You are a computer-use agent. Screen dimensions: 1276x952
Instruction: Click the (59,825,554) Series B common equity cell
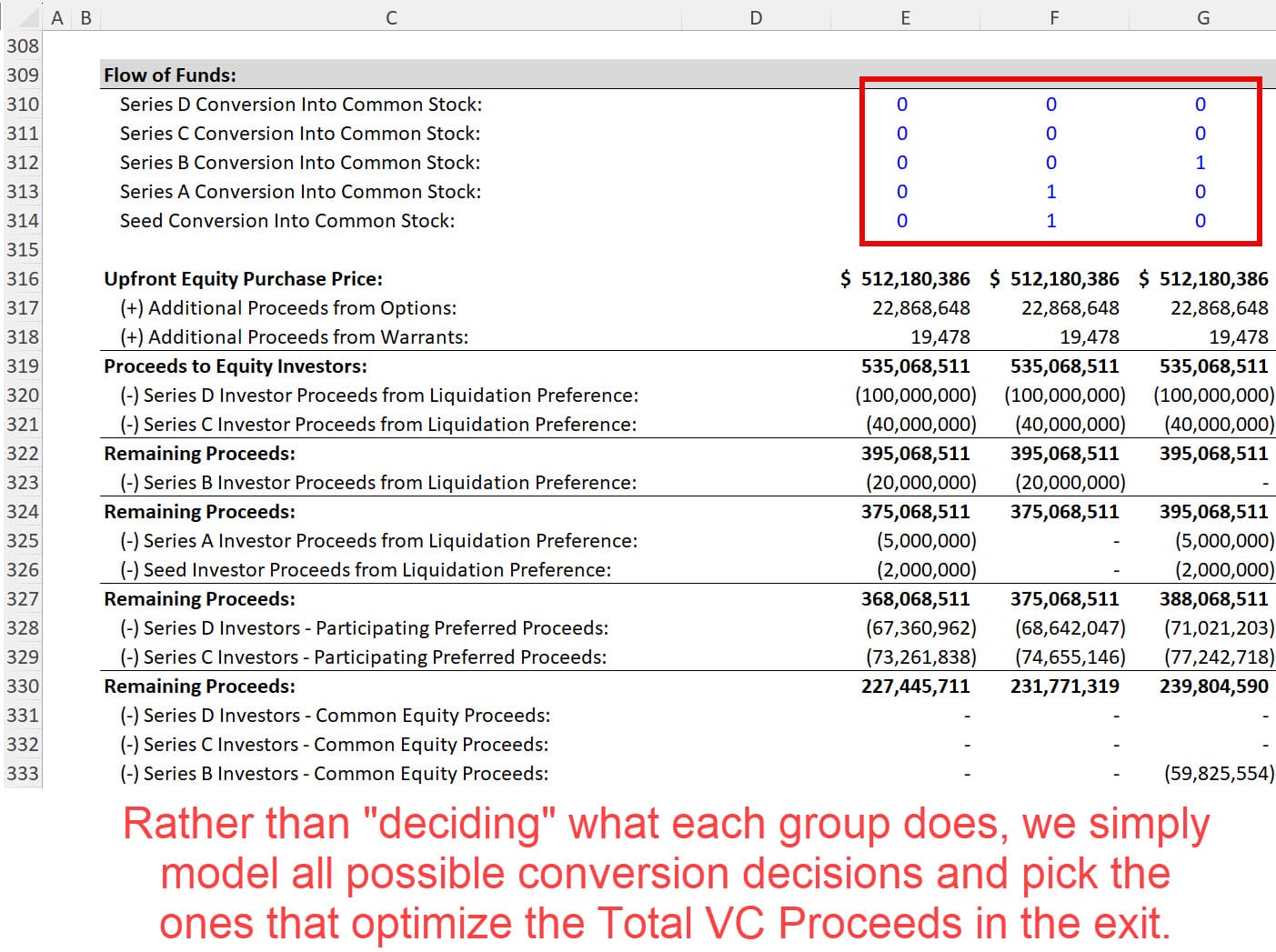click(x=1213, y=773)
